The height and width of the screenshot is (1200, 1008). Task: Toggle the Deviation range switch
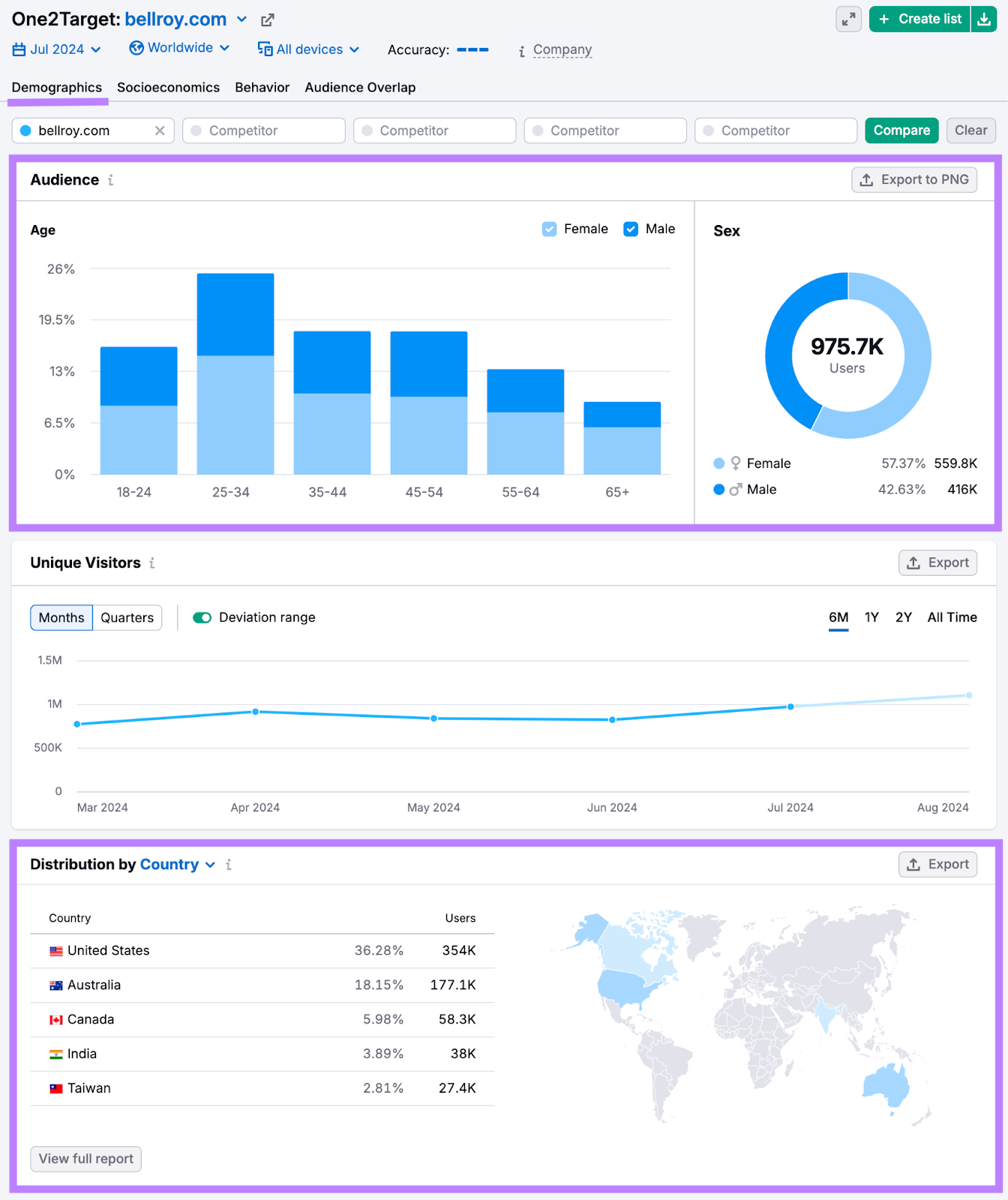click(x=202, y=617)
